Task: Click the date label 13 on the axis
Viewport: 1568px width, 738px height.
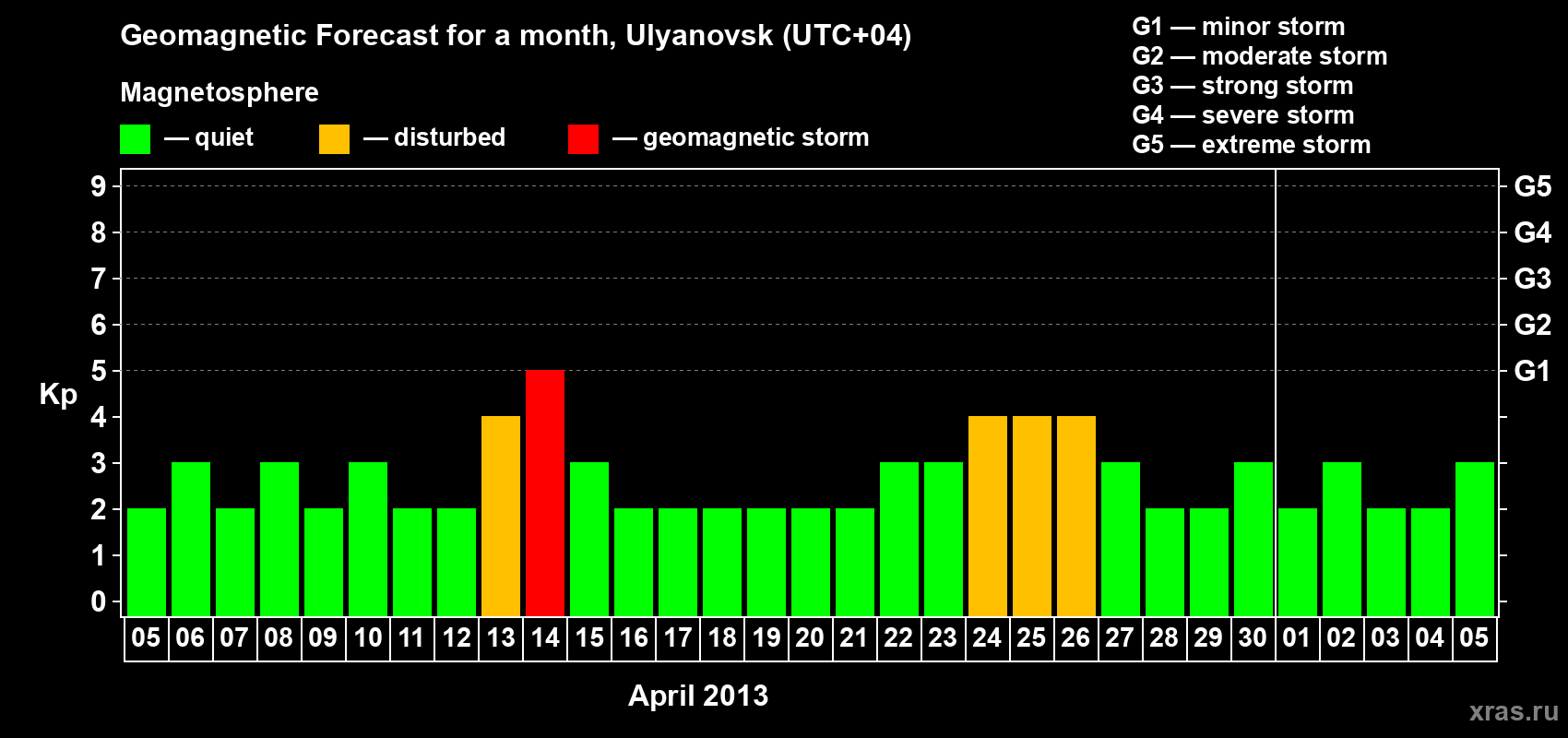Action: pyautogui.click(x=501, y=637)
